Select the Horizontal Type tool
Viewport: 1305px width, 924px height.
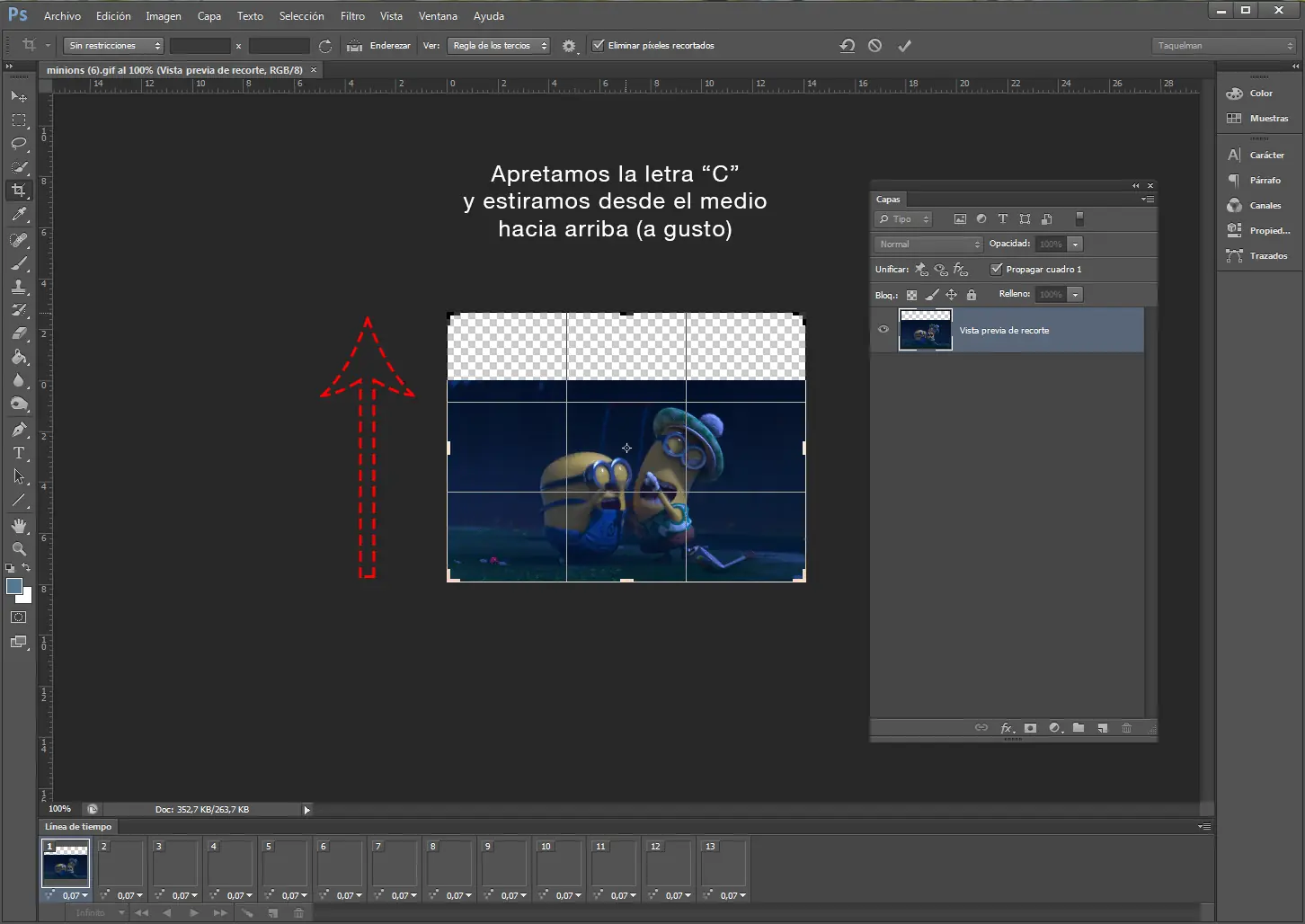point(19,453)
